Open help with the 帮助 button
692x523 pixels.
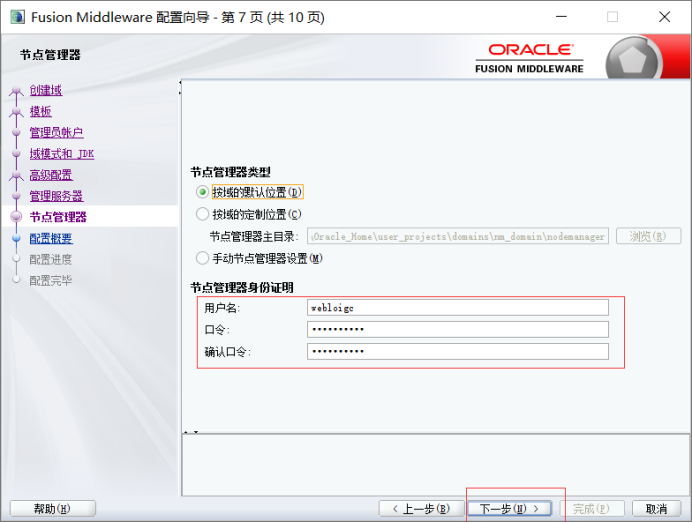[x=52, y=509]
